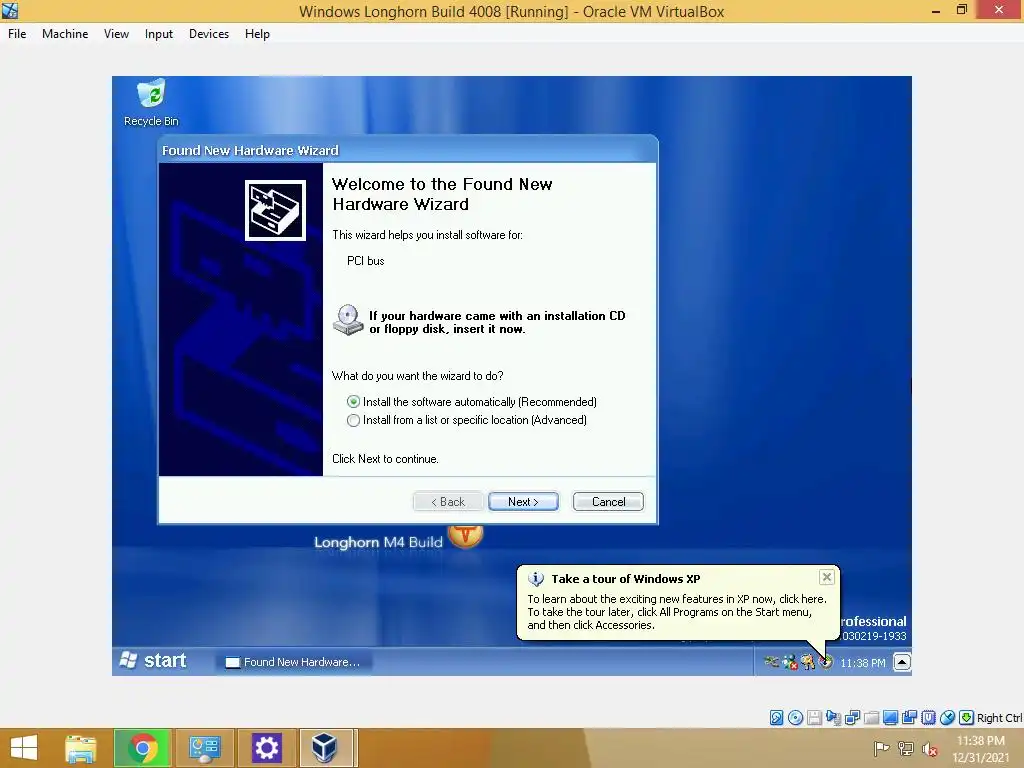This screenshot has width=1024, height=768.
Task: Click the Longhorn M4 Build desktop text
Action: tap(378, 542)
